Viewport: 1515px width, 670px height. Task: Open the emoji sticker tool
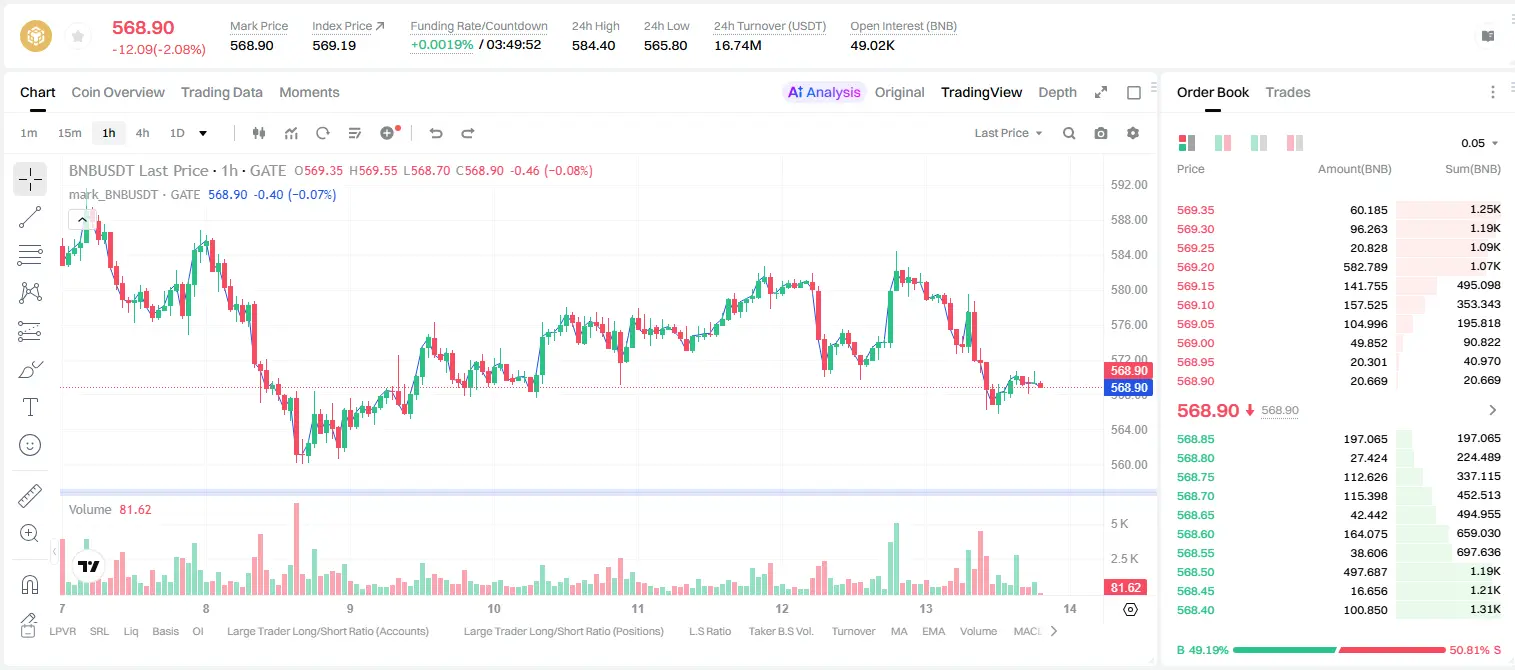(x=30, y=445)
